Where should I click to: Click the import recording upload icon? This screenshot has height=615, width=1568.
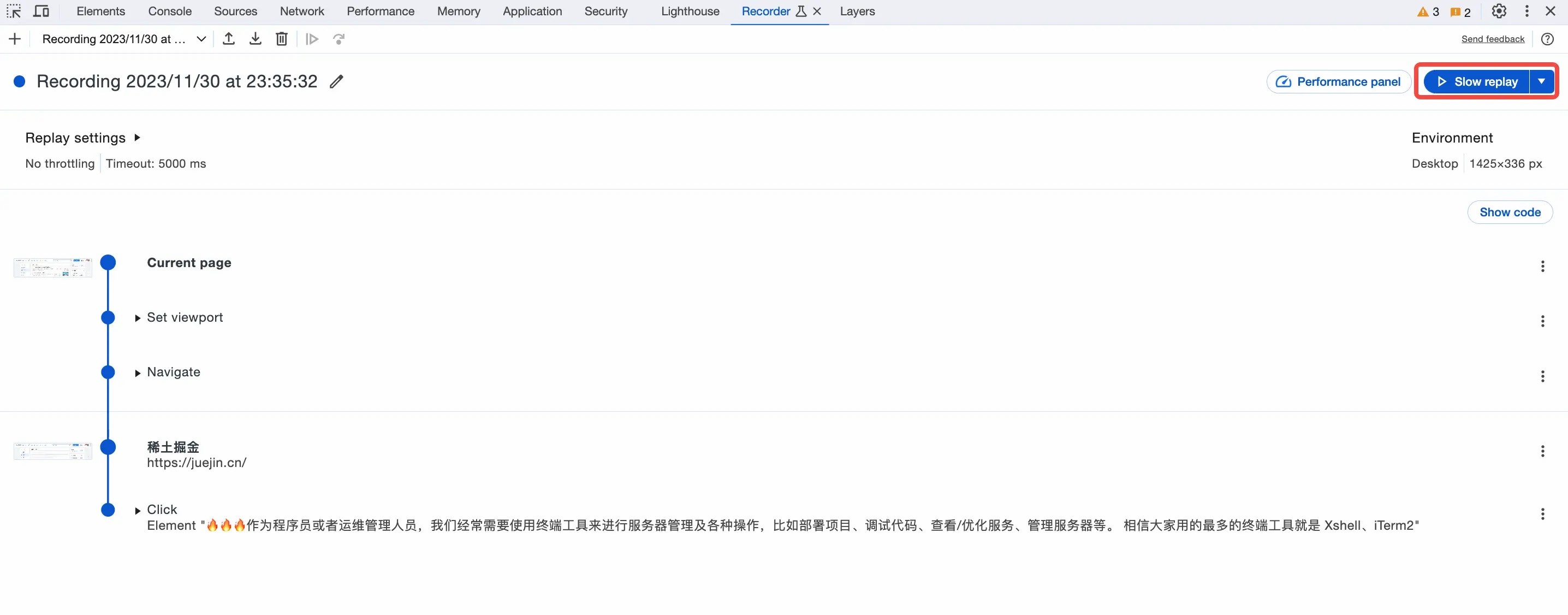228,39
